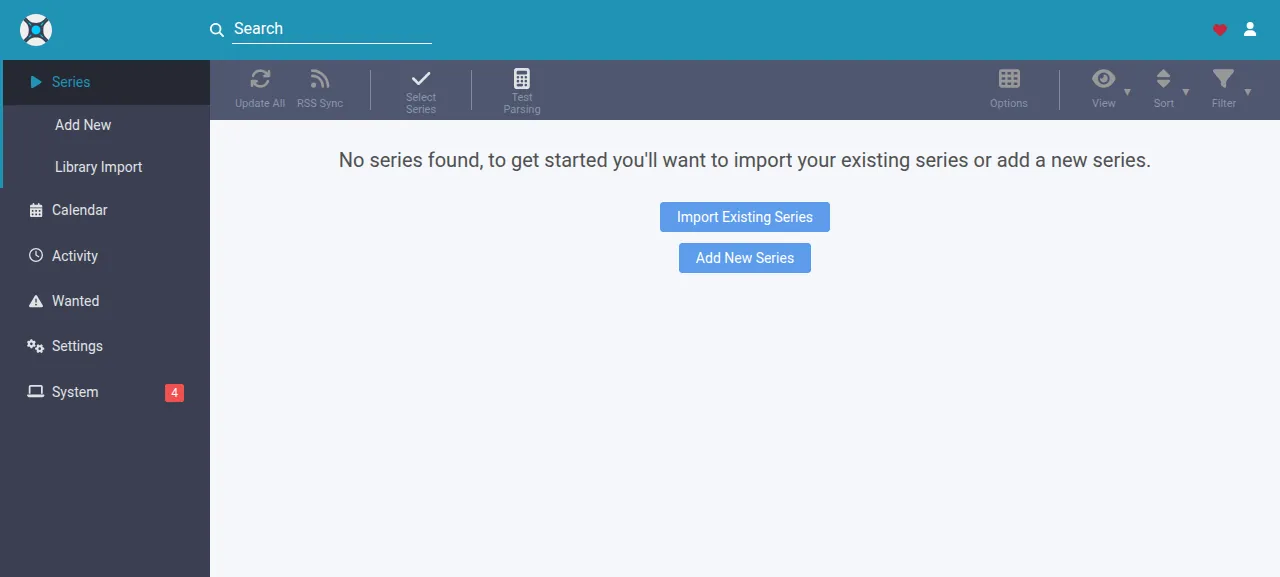Viewport: 1280px width, 577px height.
Task: Click Add New Series button
Action: (x=745, y=258)
